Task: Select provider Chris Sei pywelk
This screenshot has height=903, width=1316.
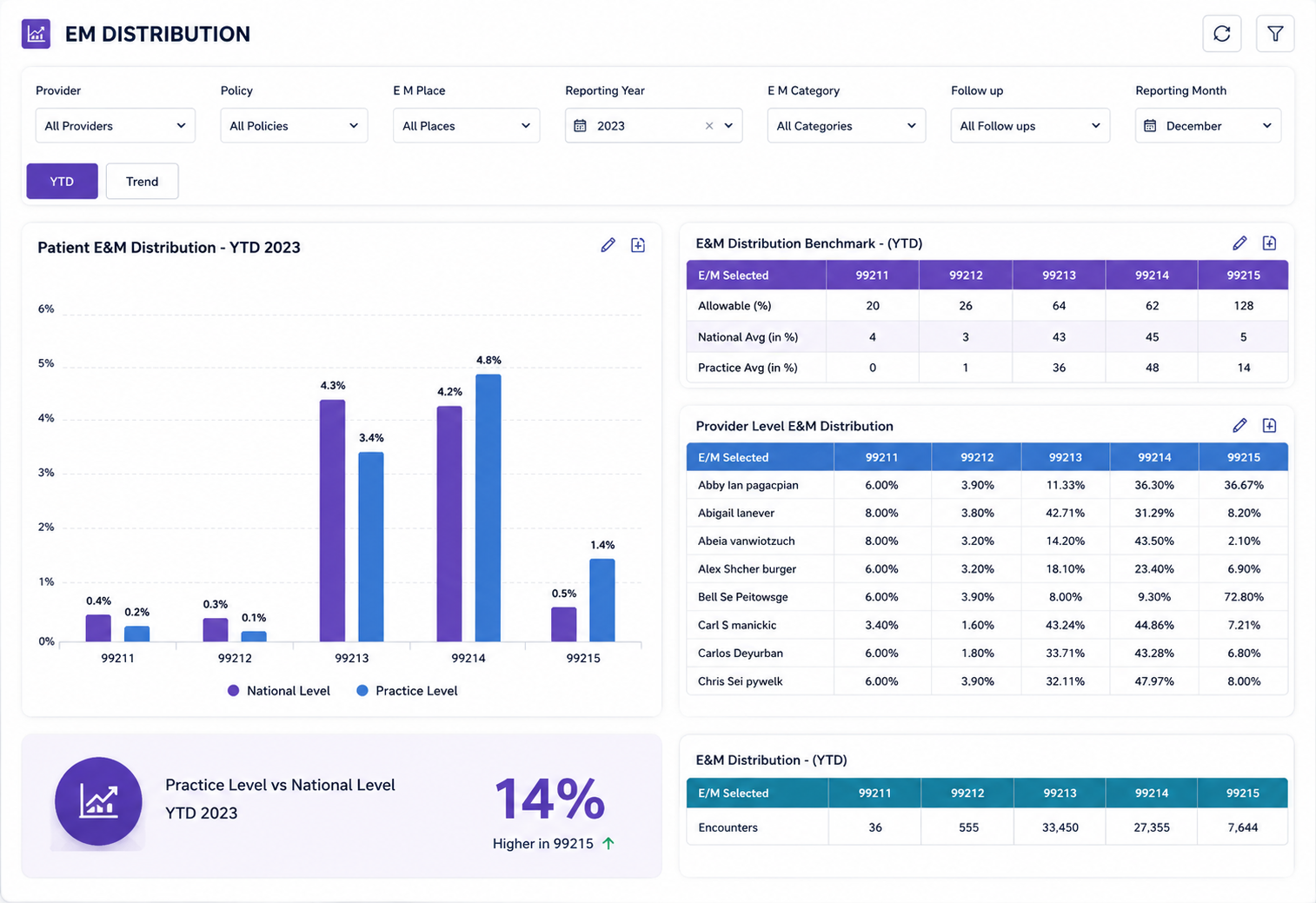Action: pos(740,681)
